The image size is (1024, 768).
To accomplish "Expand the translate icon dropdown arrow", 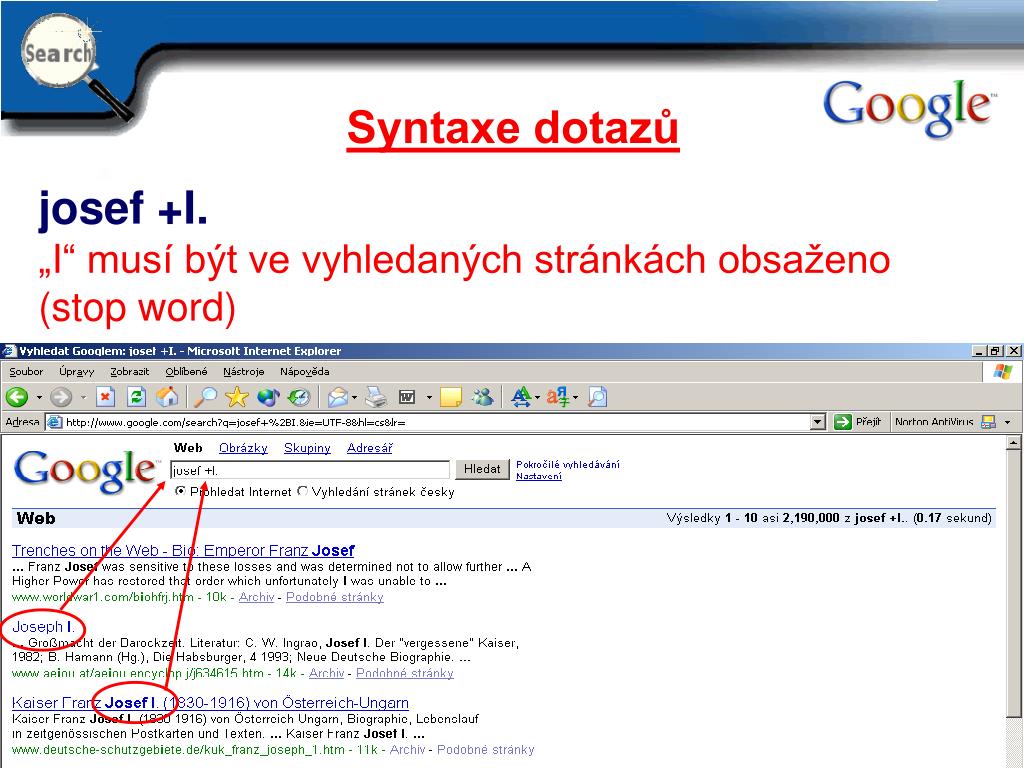I will pos(575,397).
